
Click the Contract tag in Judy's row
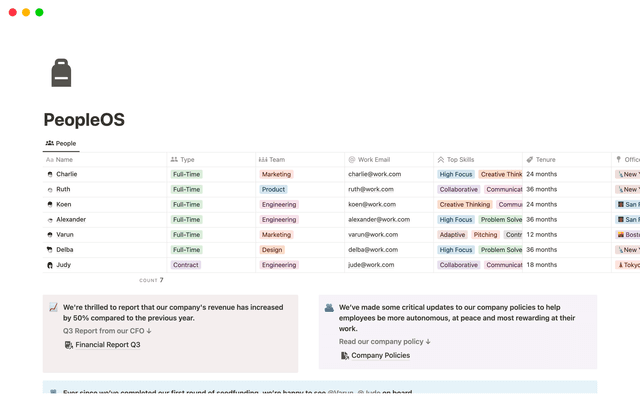(x=185, y=265)
